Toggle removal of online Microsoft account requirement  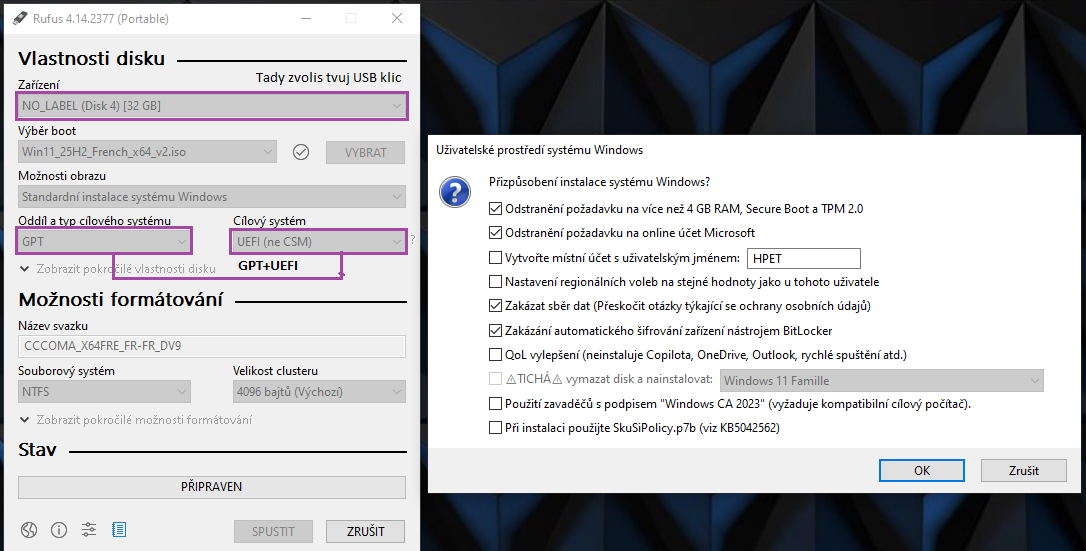pos(495,233)
